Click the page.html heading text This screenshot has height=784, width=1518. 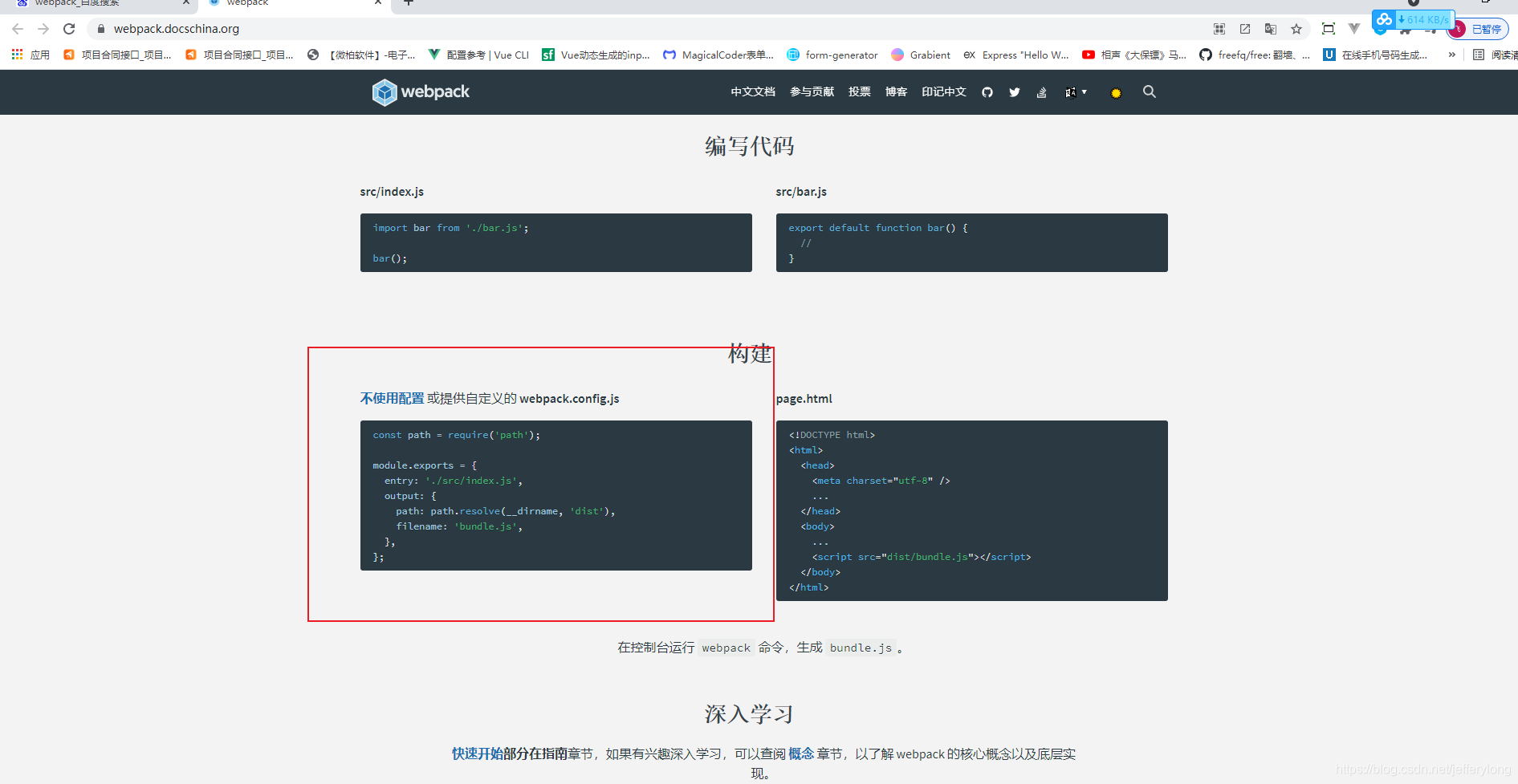804,399
